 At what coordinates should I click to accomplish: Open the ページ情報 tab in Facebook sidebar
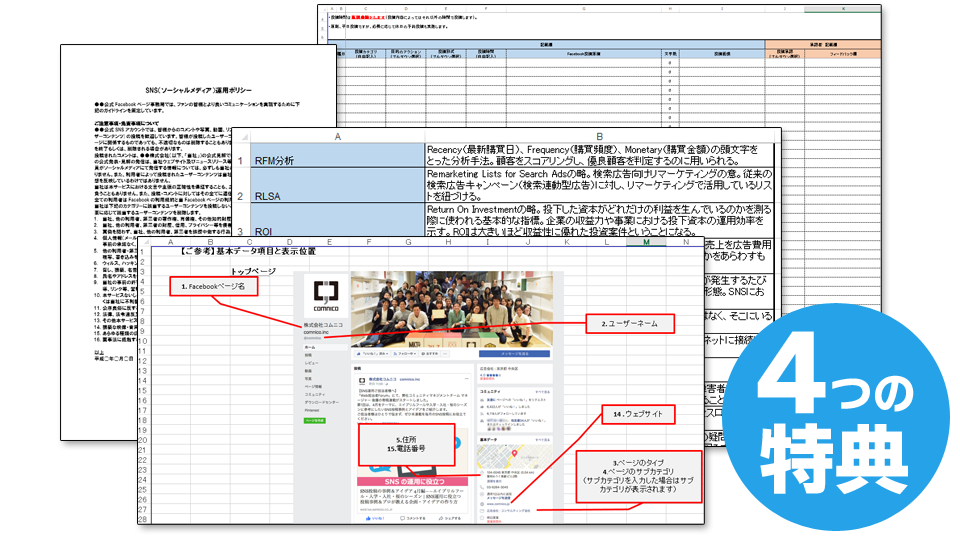tap(313, 387)
